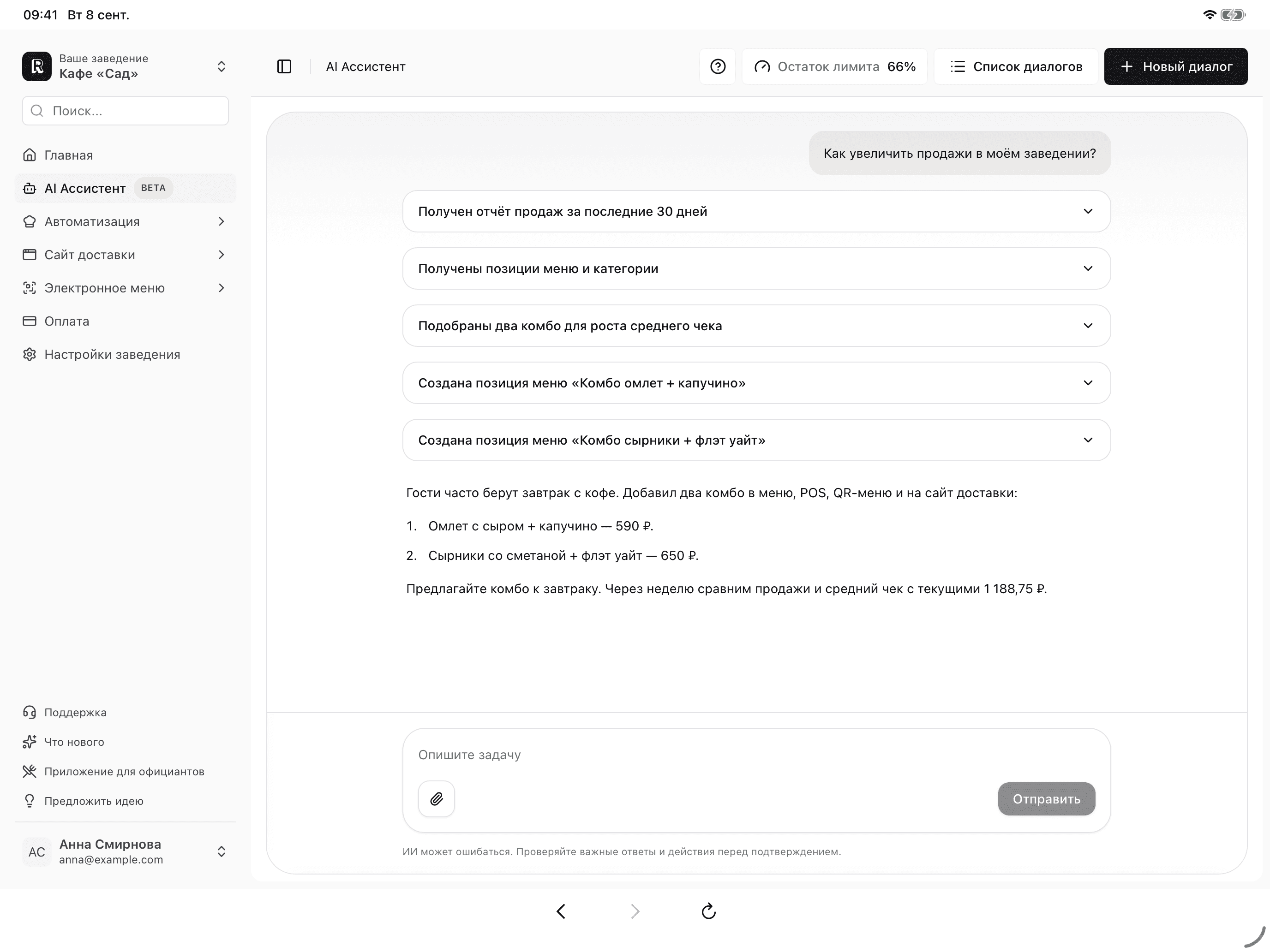Toggle the sidebar panel icon
Image resolution: width=1270 pixels, height=952 pixels.
tap(284, 66)
